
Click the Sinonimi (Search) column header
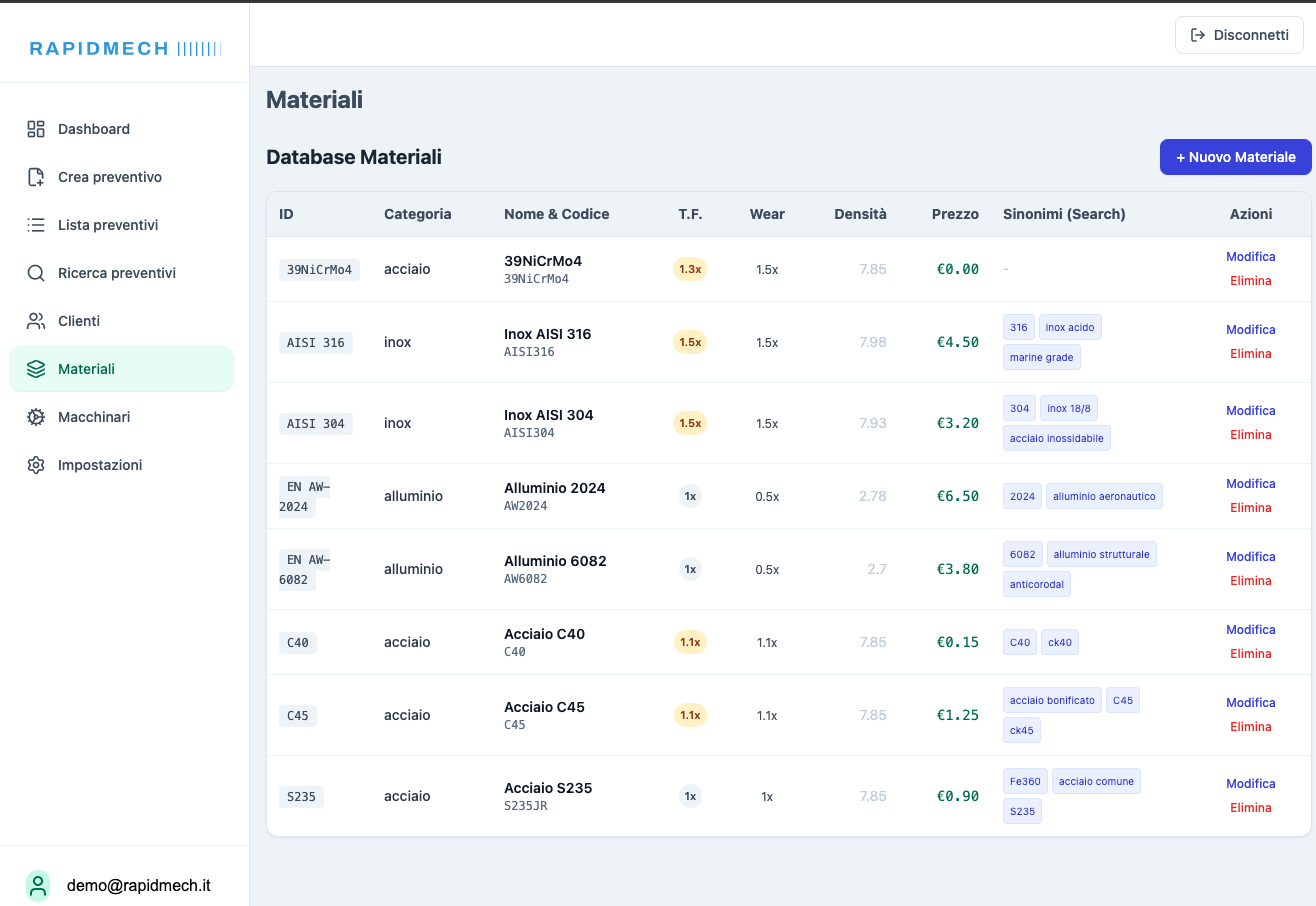click(1064, 214)
